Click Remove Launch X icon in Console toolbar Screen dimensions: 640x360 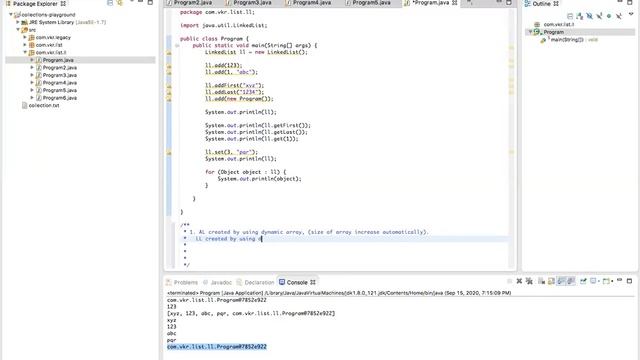coord(519,281)
